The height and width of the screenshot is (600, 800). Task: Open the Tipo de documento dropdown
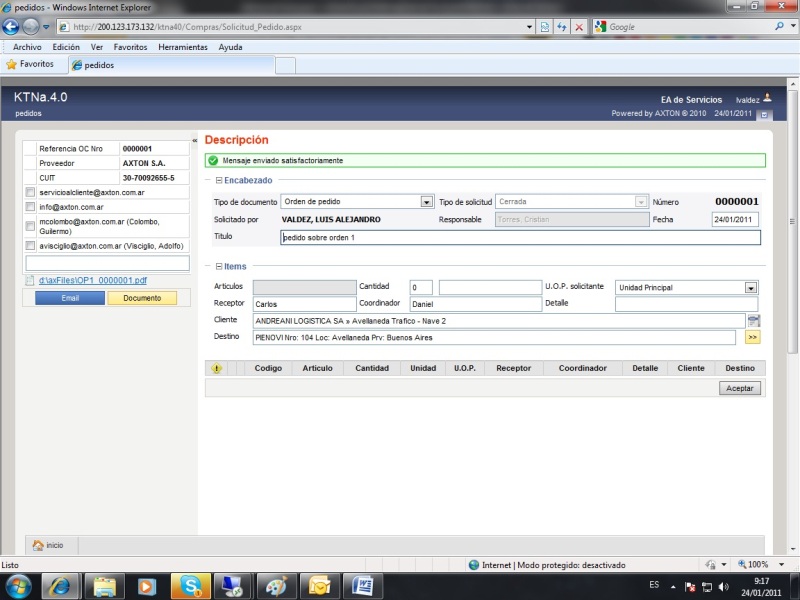click(427, 202)
